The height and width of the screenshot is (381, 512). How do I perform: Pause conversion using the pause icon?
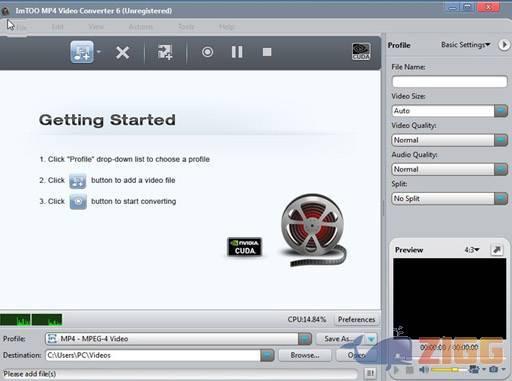(x=237, y=52)
